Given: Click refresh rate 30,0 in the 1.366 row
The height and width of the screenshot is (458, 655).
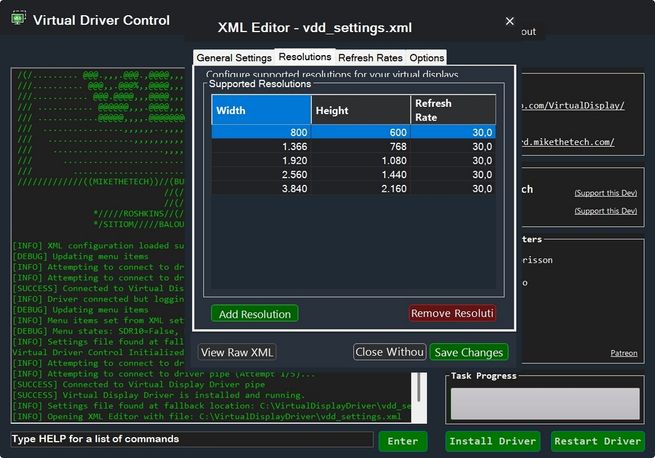Looking at the screenshot, I should coord(453,147).
